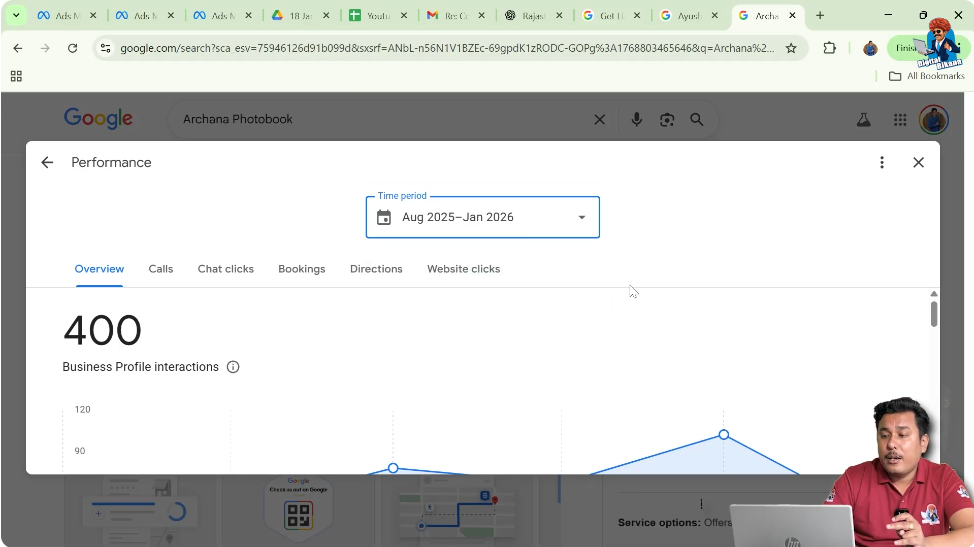
Task: View site information icon in address bar
Action: coord(106,48)
